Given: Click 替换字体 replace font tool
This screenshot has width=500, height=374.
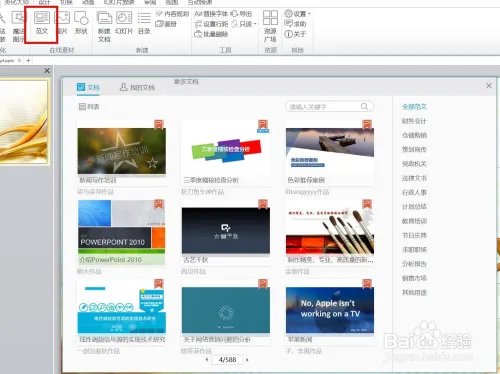Looking at the screenshot, I should pos(211,14).
